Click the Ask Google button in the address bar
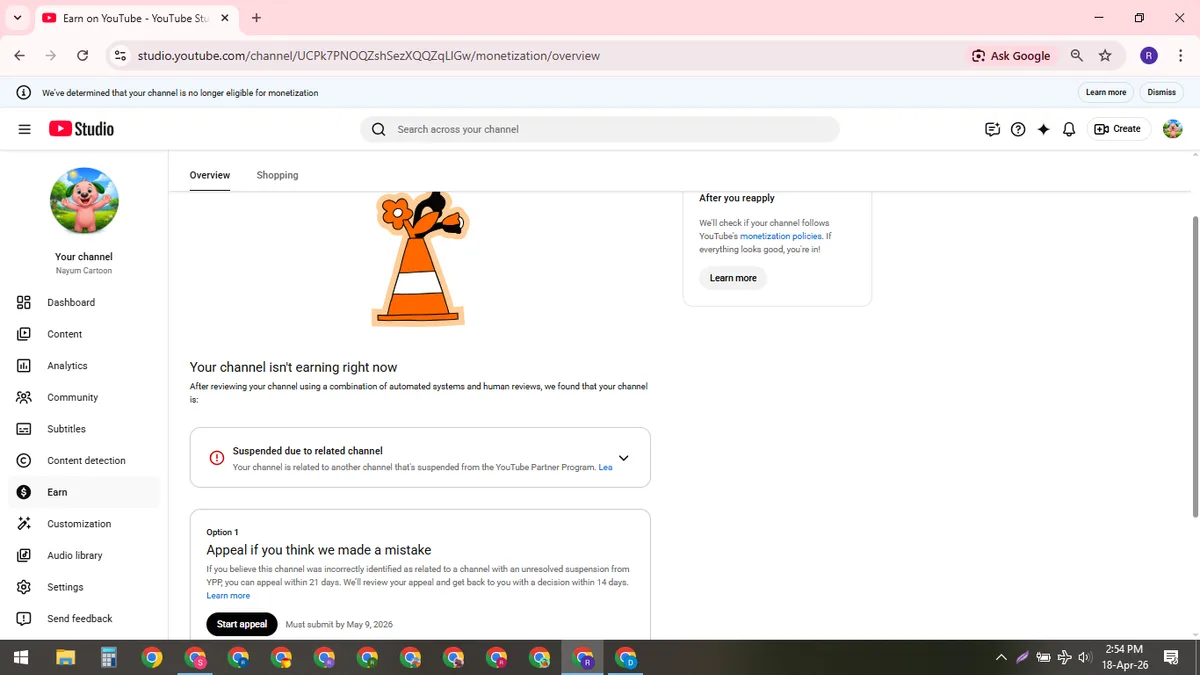Viewport: 1200px width, 675px height. point(1011,56)
